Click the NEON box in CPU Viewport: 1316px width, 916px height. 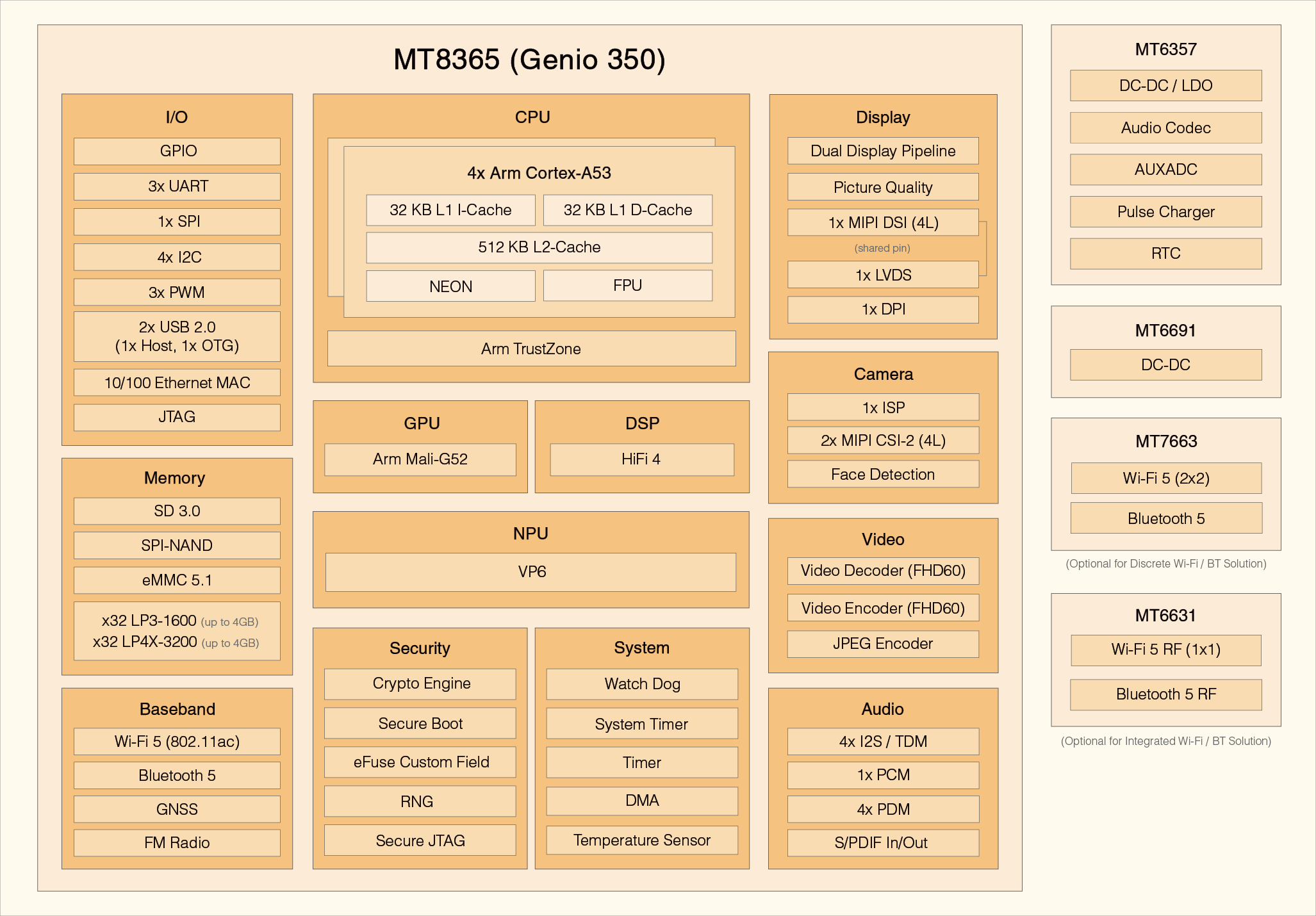pyautogui.click(x=450, y=286)
